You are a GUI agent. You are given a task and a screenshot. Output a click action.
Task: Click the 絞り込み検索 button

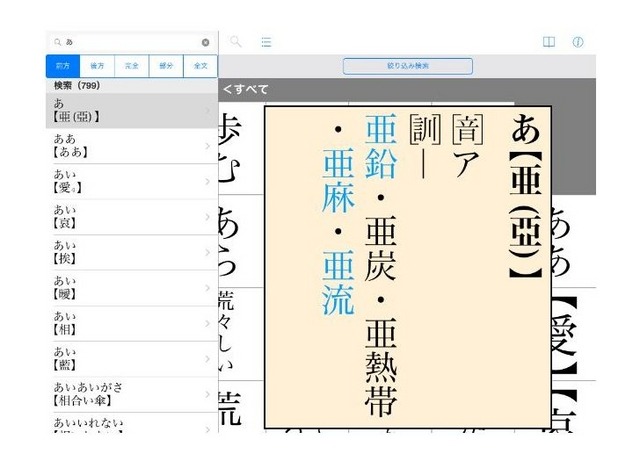pos(408,66)
